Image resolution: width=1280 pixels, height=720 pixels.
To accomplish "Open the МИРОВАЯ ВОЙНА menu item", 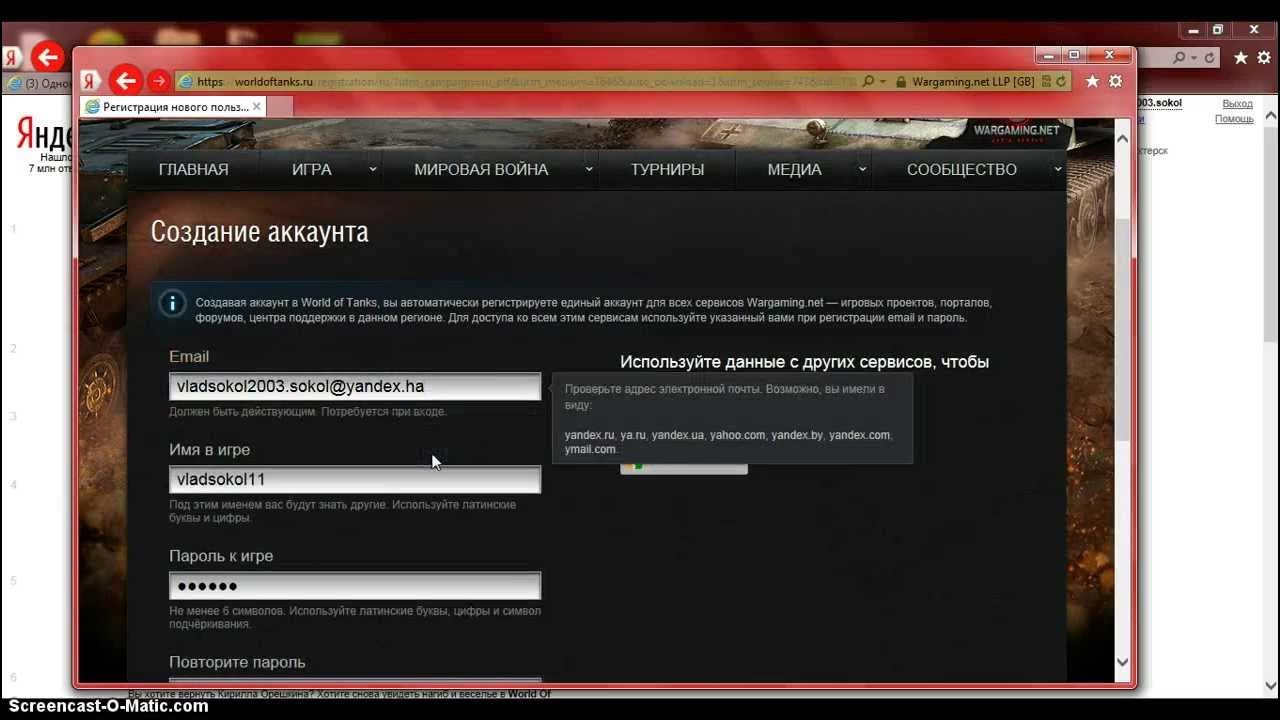I will click(481, 170).
